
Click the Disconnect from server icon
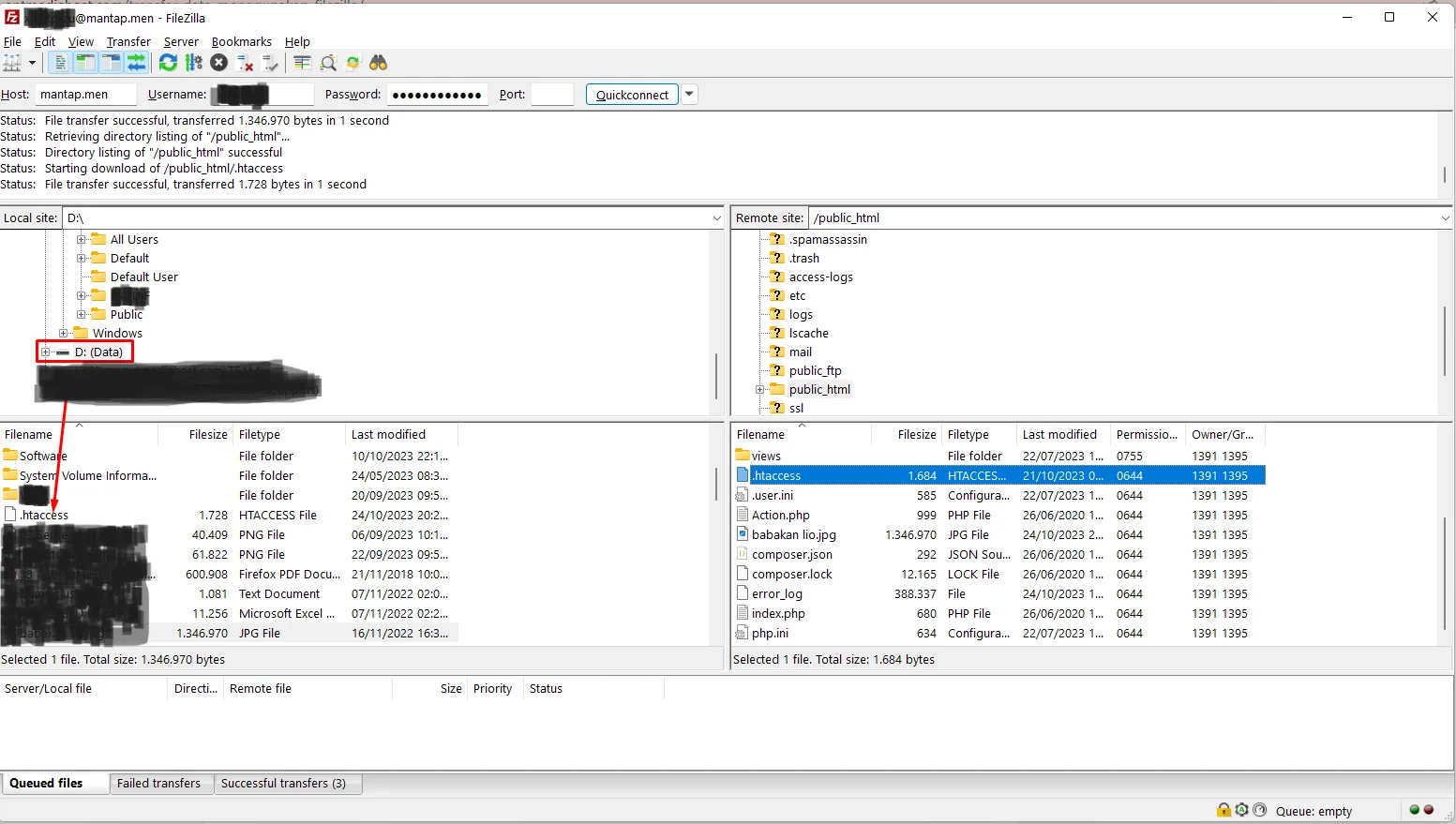coord(246,63)
